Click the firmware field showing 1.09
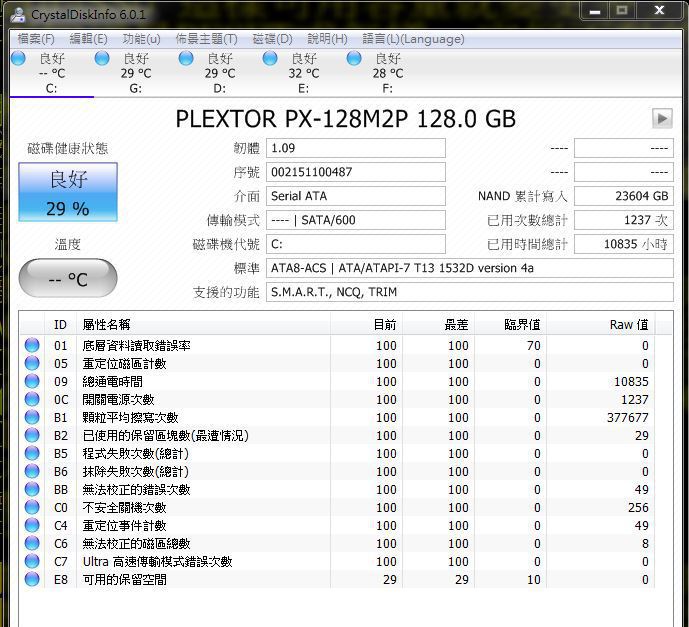This screenshot has width=689, height=627. (x=356, y=148)
